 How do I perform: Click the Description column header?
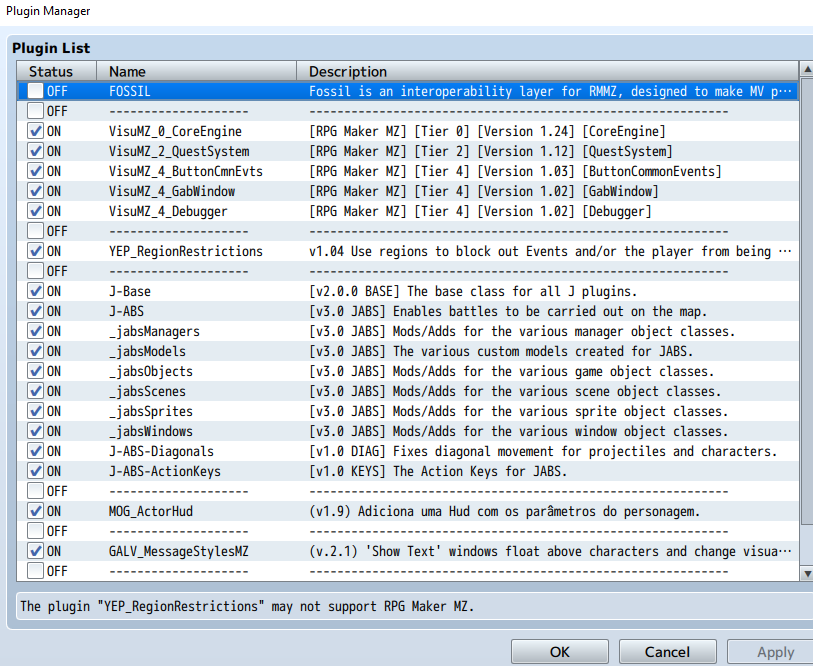pyautogui.click(x=548, y=71)
